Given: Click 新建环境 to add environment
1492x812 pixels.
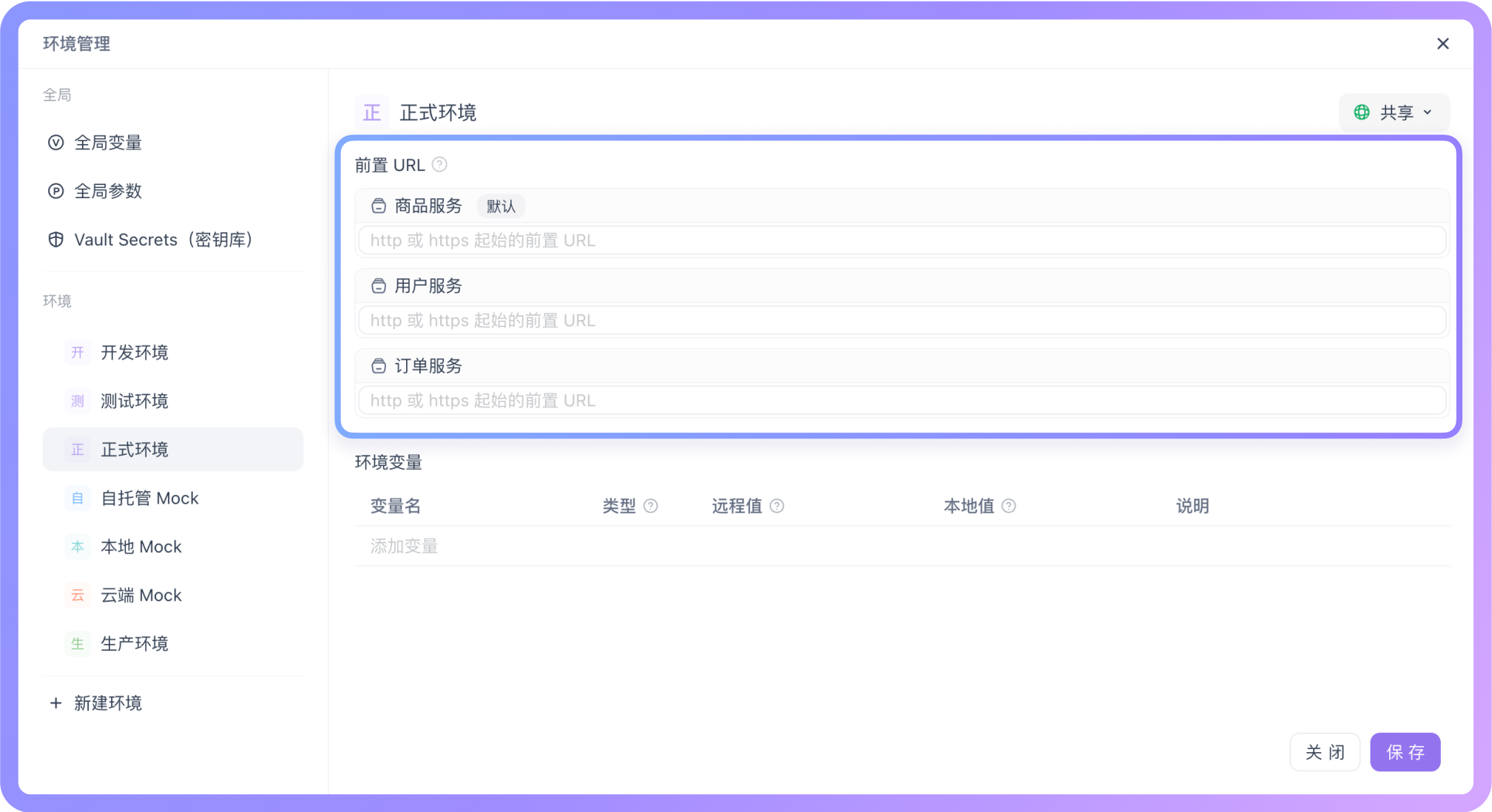Looking at the screenshot, I should pyautogui.click(x=108, y=703).
